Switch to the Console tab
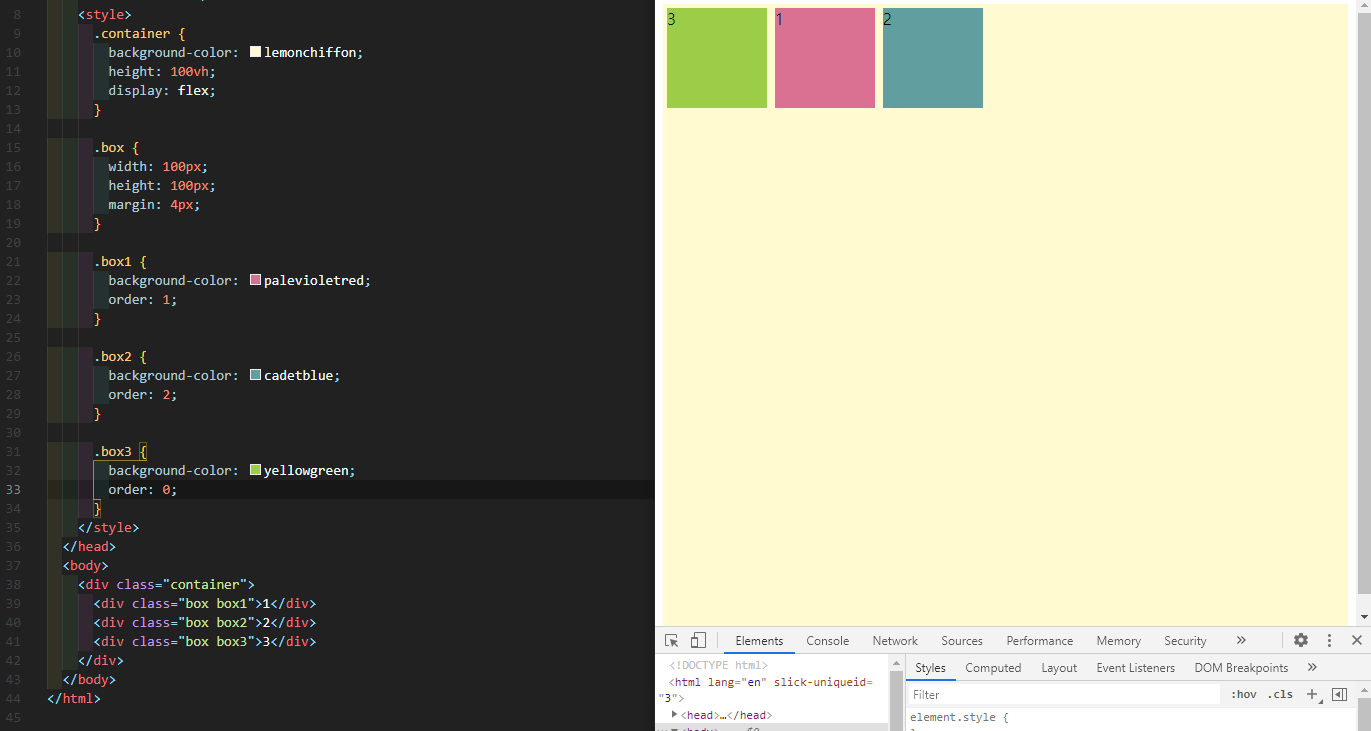 (828, 641)
